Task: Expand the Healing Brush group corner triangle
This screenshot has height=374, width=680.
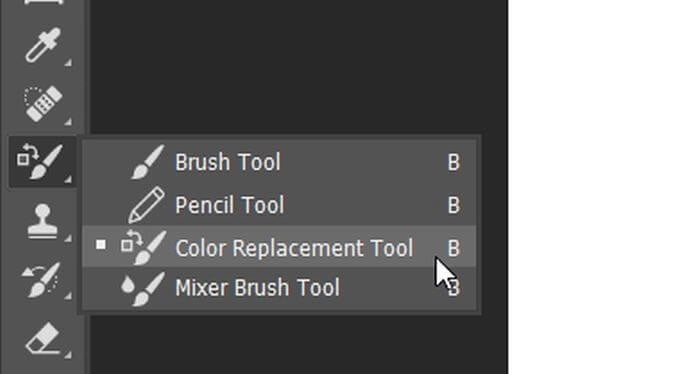Action: [x=68, y=122]
